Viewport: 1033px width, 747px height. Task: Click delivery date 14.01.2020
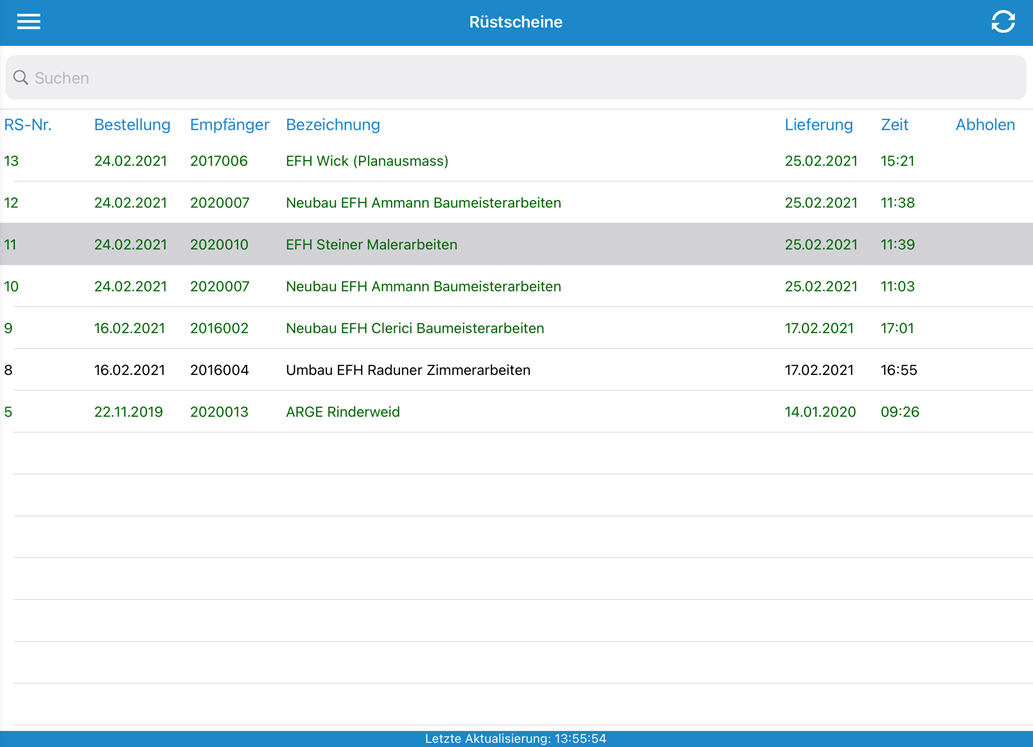click(820, 412)
